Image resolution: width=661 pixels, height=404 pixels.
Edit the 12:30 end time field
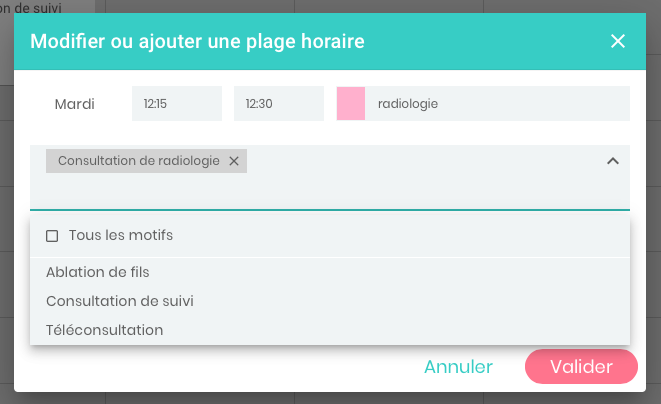click(x=278, y=103)
